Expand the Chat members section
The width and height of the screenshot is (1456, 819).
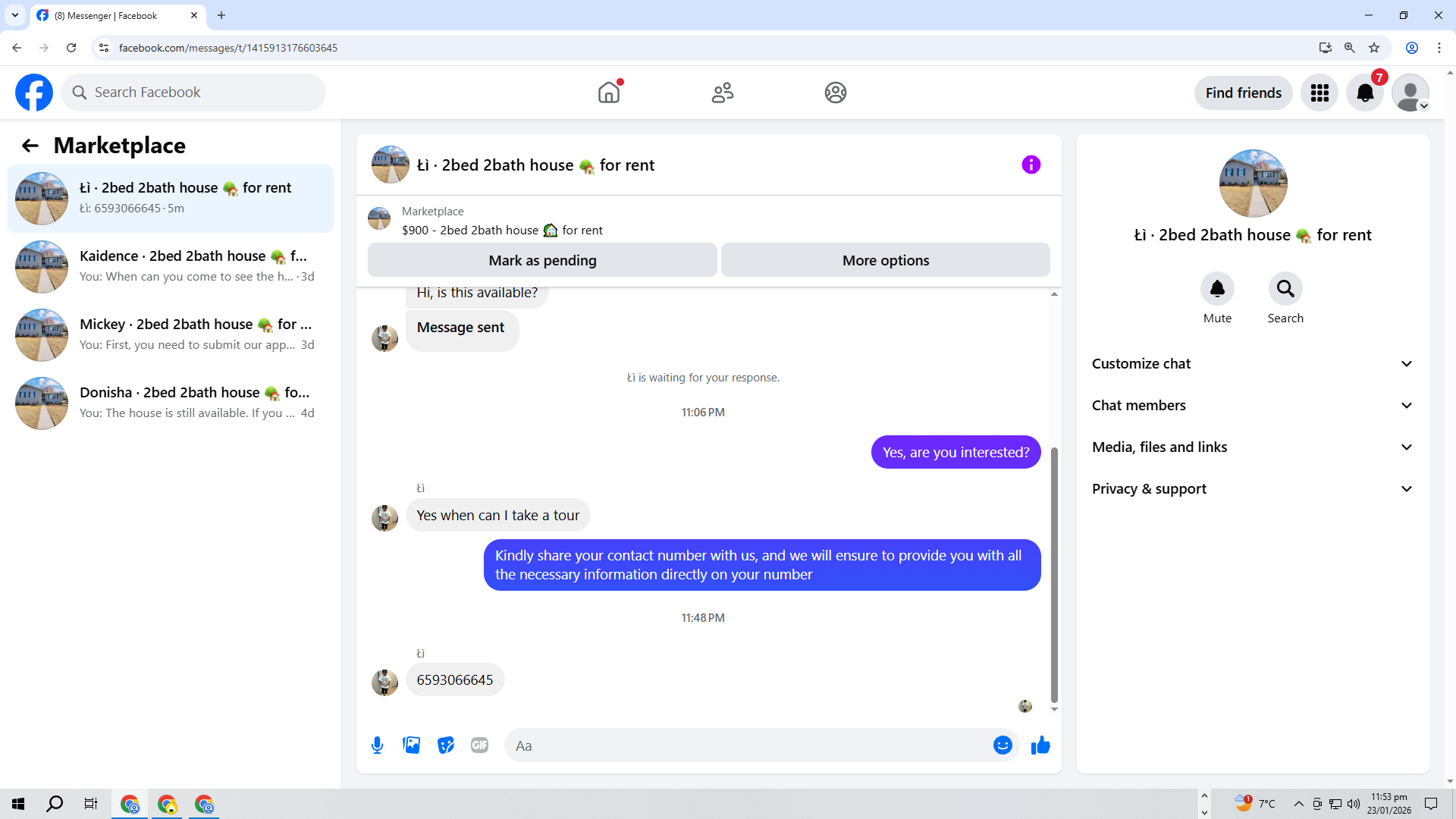click(x=1253, y=406)
